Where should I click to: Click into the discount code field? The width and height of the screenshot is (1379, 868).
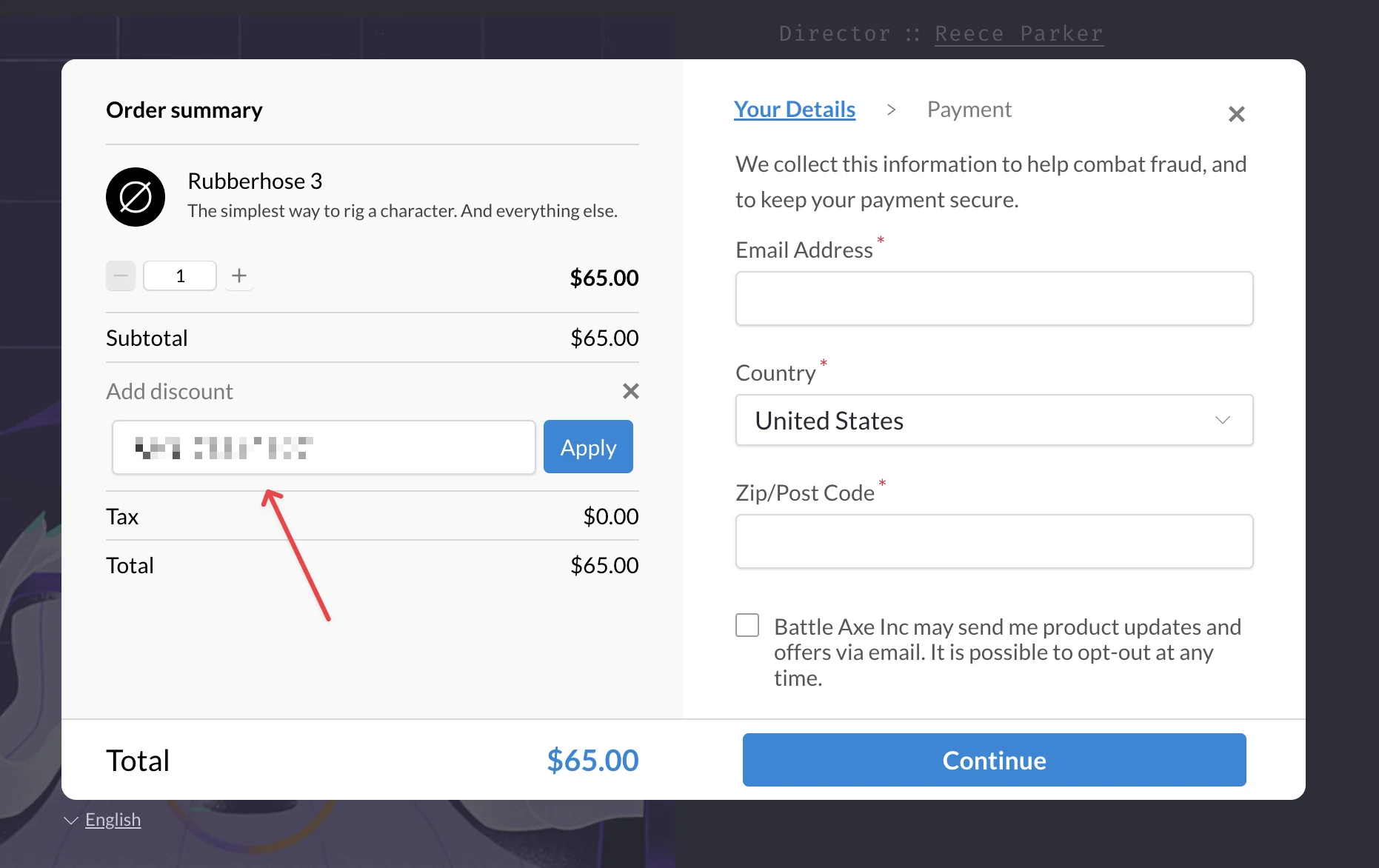click(324, 447)
